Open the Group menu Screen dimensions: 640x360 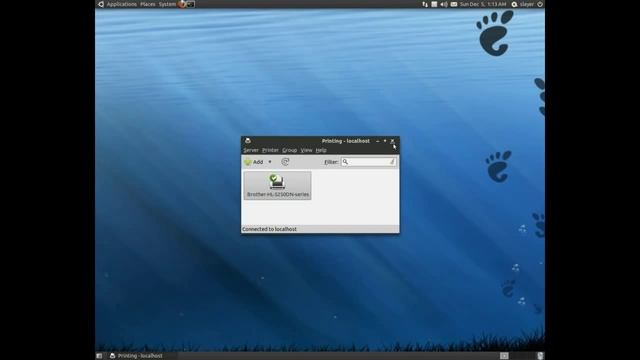pos(289,150)
